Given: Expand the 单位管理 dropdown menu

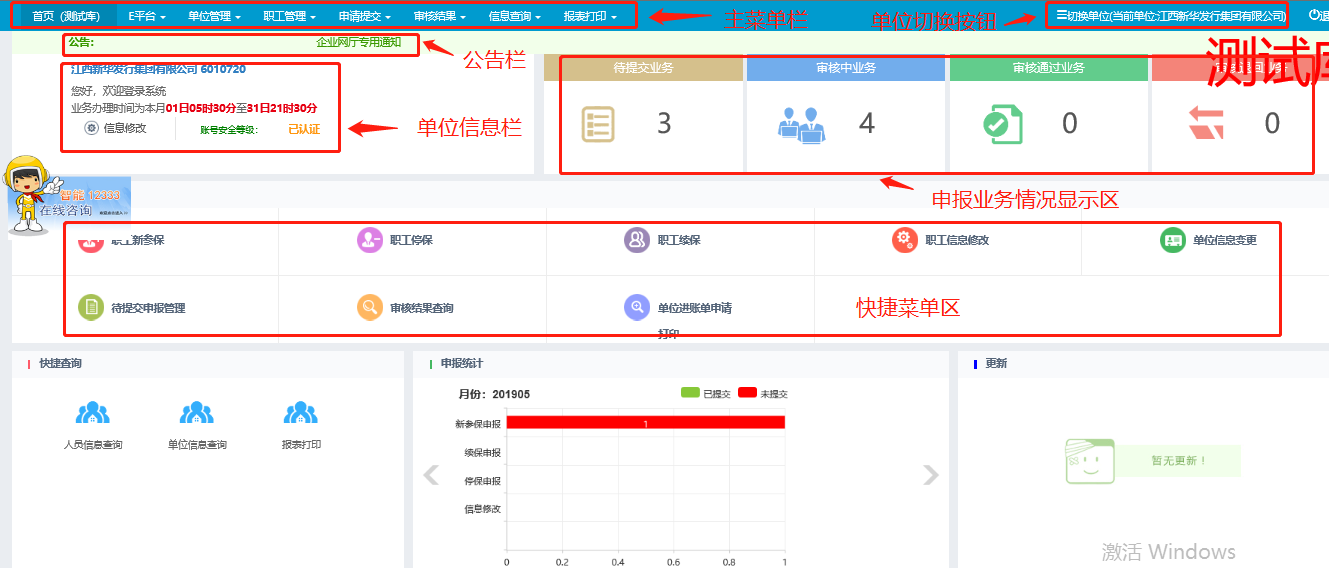Looking at the screenshot, I should pyautogui.click(x=214, y=16).
